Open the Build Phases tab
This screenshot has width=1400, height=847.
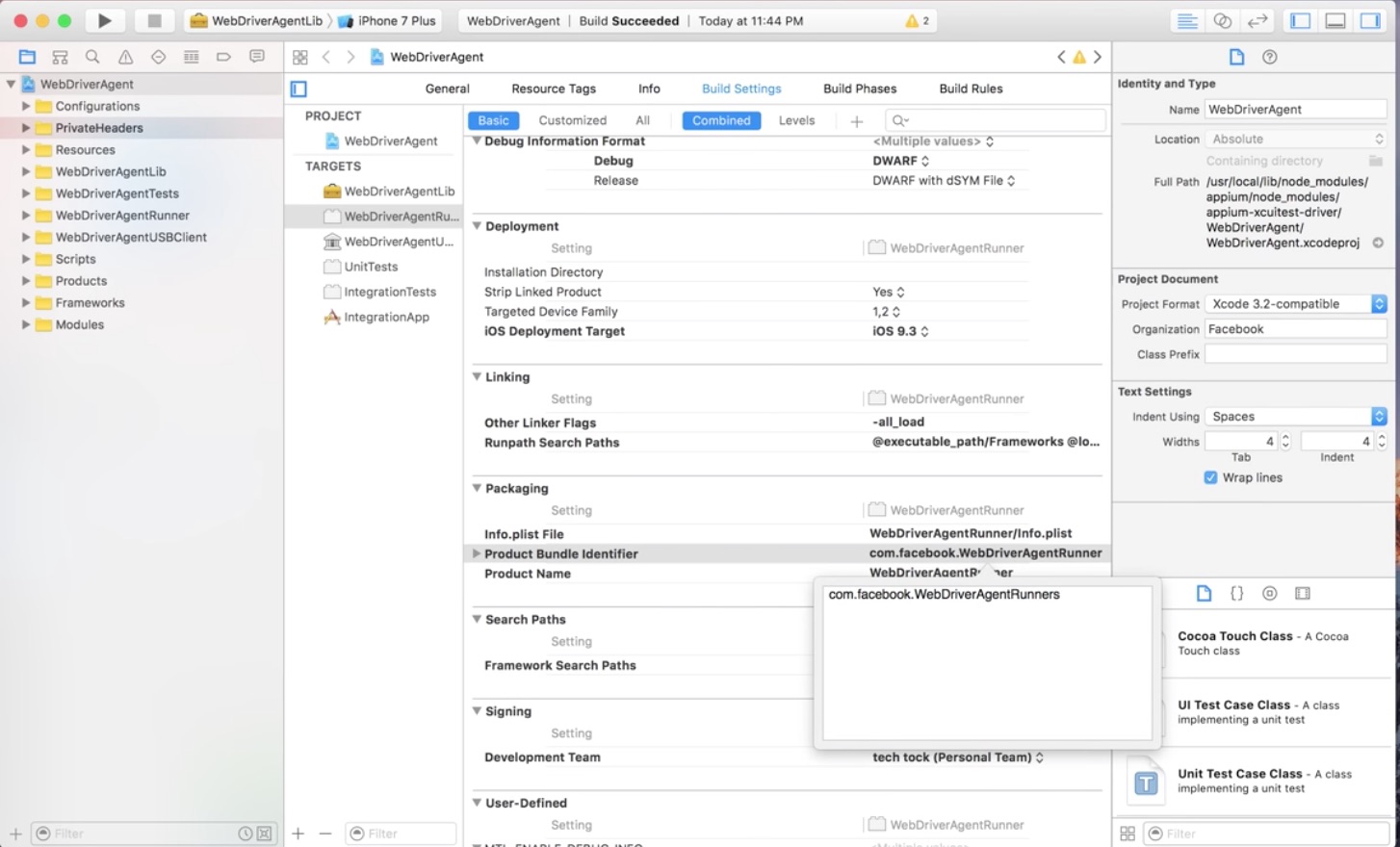(x=860, y=89)
